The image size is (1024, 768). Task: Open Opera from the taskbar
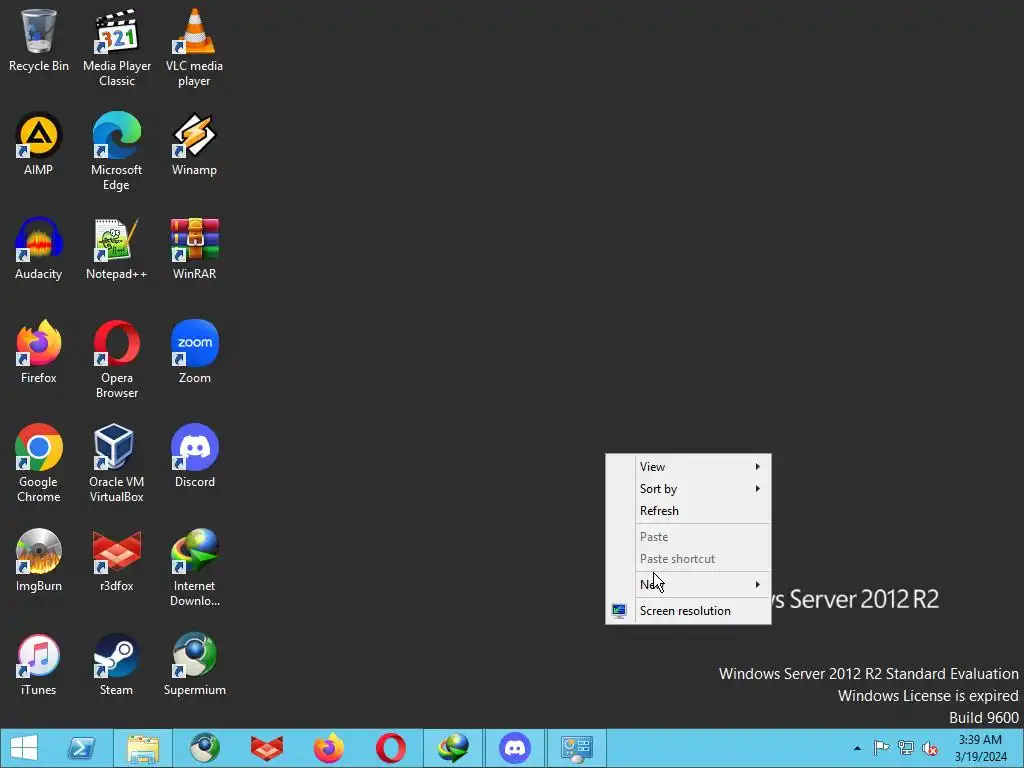[x=391, y=748]
